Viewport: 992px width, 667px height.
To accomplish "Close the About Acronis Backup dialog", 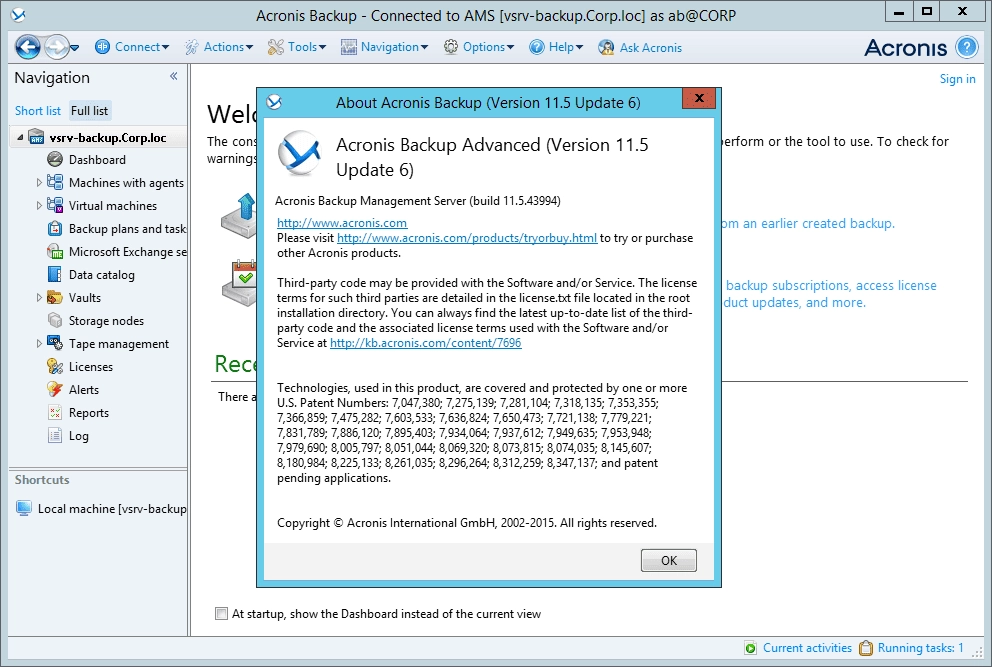I will point(699,98).
